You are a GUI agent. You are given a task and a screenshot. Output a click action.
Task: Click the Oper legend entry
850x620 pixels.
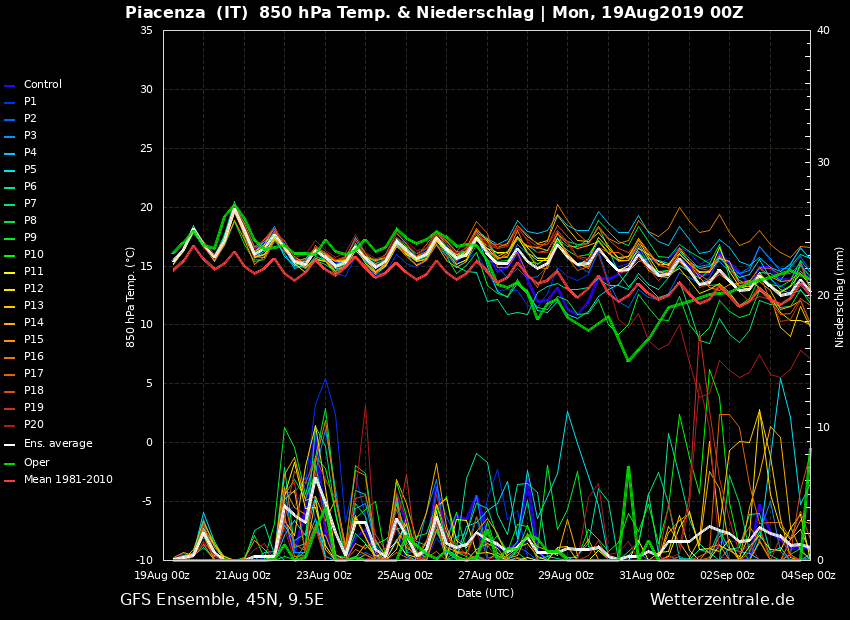point(36,463)
